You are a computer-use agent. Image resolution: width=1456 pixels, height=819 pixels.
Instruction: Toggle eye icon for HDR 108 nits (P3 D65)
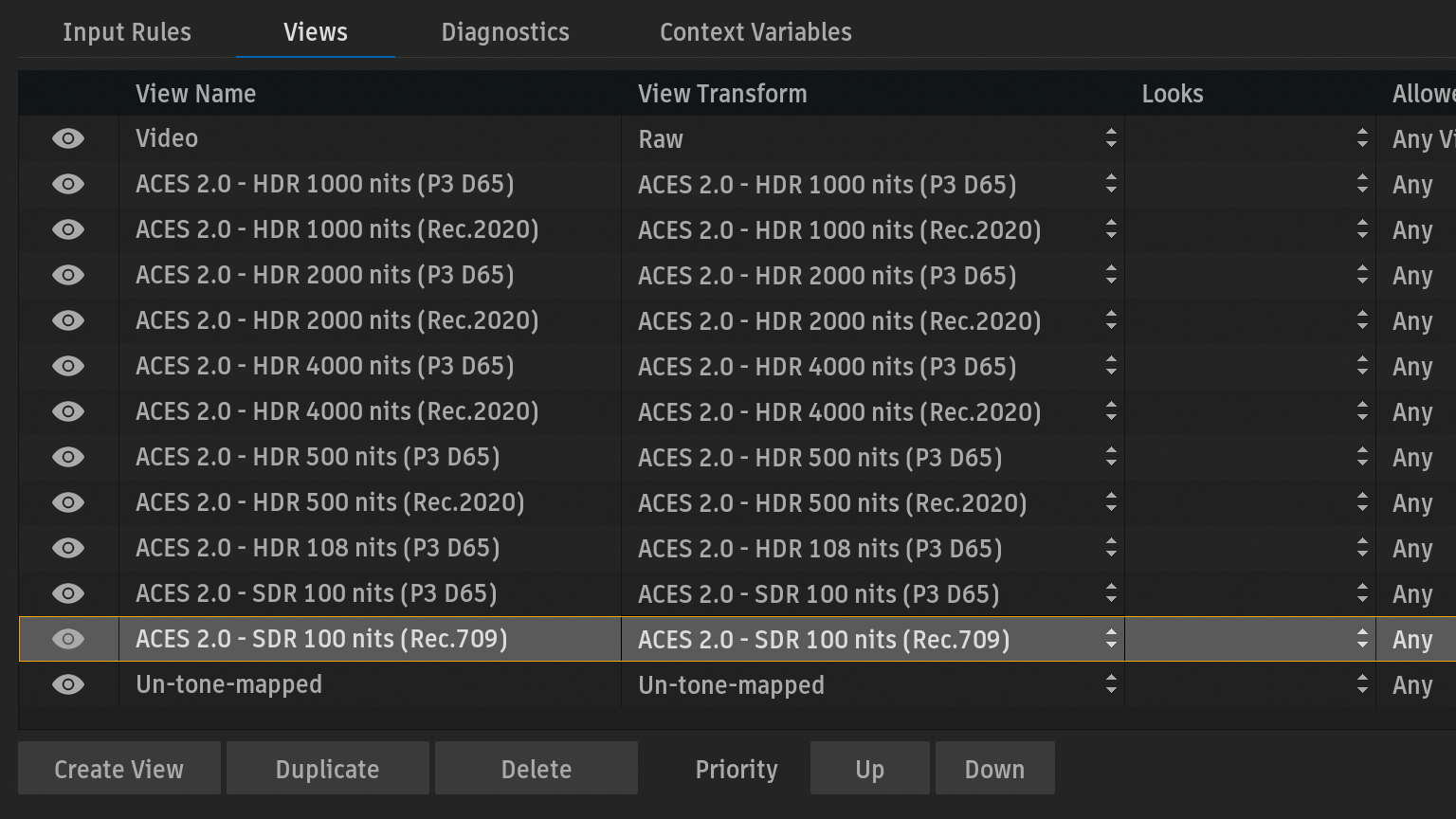tap(68, 548)
